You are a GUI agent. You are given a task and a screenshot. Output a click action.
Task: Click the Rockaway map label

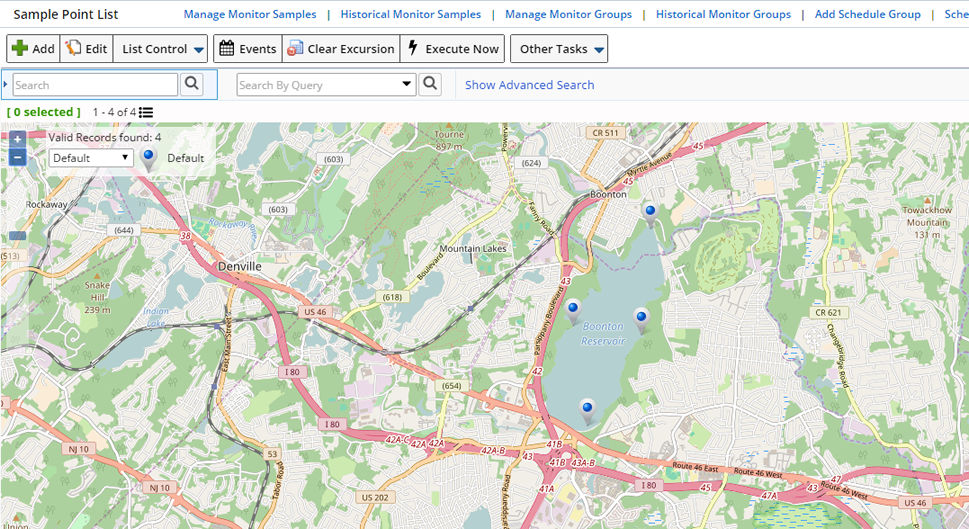click(x=46, y=205)
